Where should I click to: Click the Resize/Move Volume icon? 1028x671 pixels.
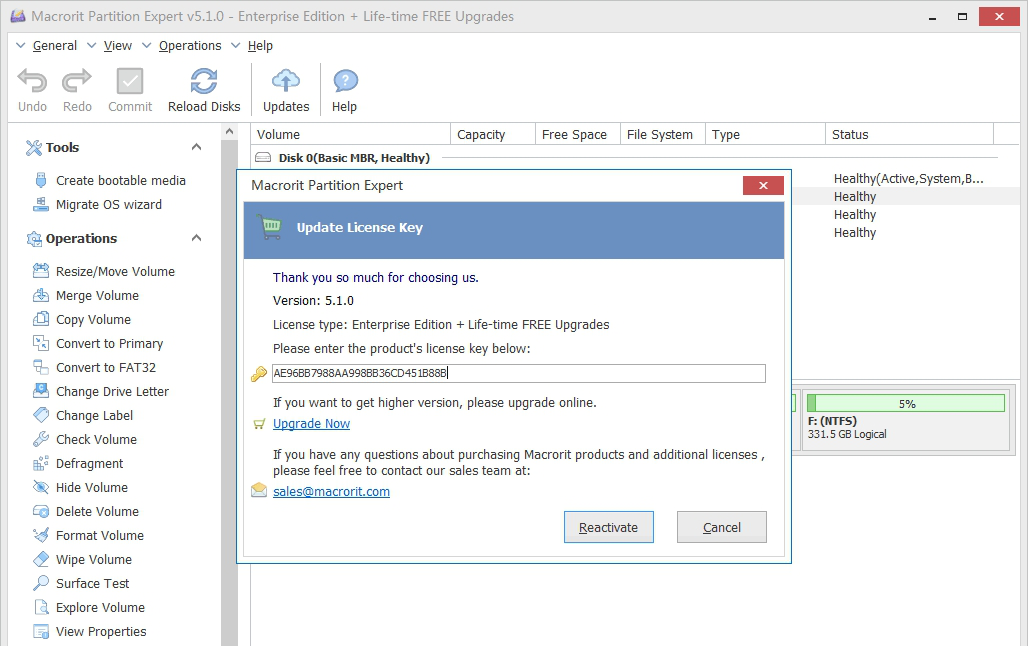click(41, 271)
